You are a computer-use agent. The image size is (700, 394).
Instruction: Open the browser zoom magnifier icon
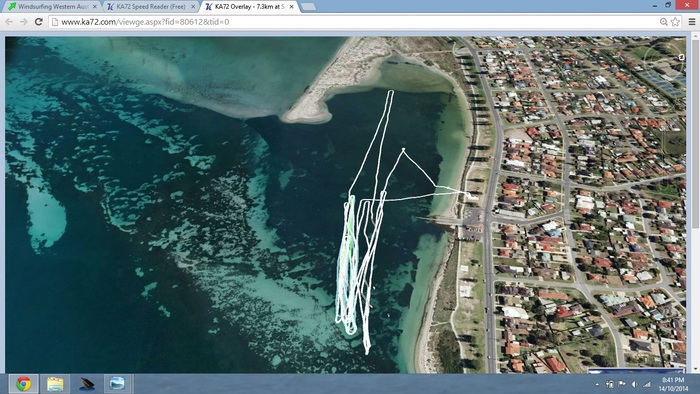click(664, 21)
